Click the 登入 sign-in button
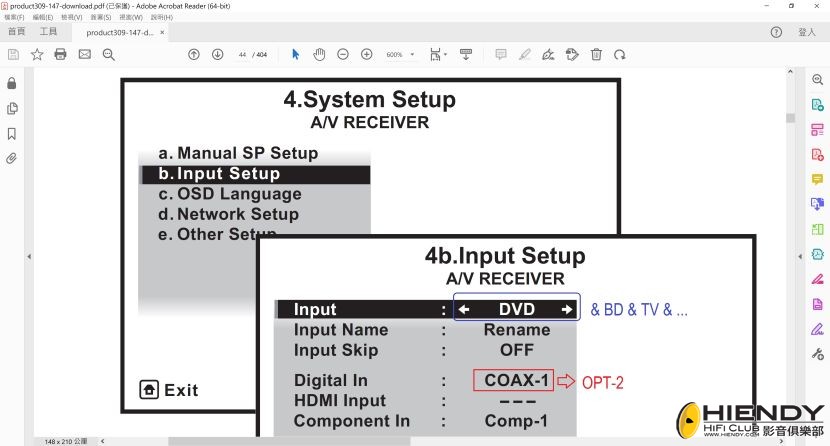 (x=807, y=32)
